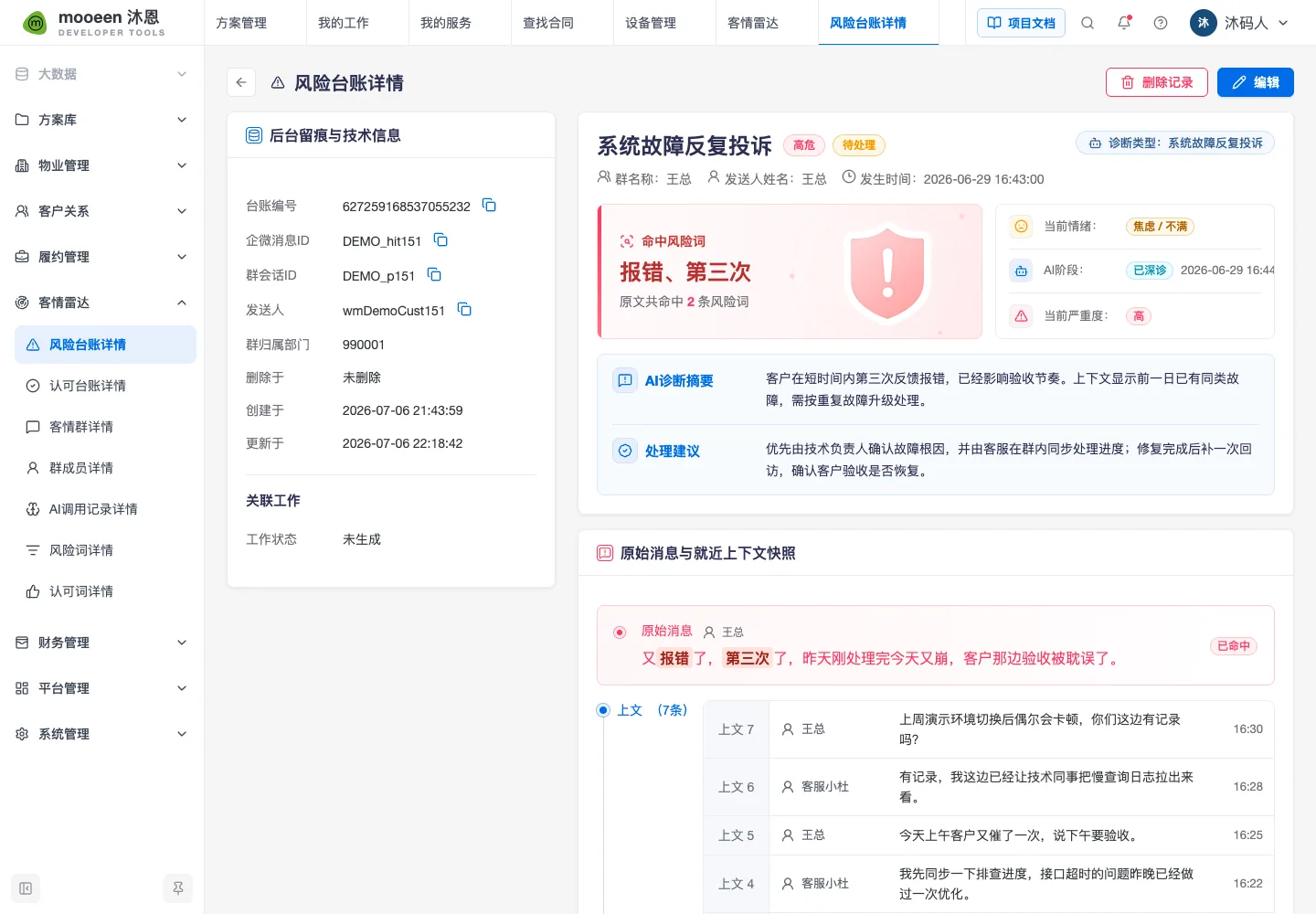Screen dimensions: 1316x914
Task: Click the warning icon beside 风险台账详情 title
Action: click(278, 83)
